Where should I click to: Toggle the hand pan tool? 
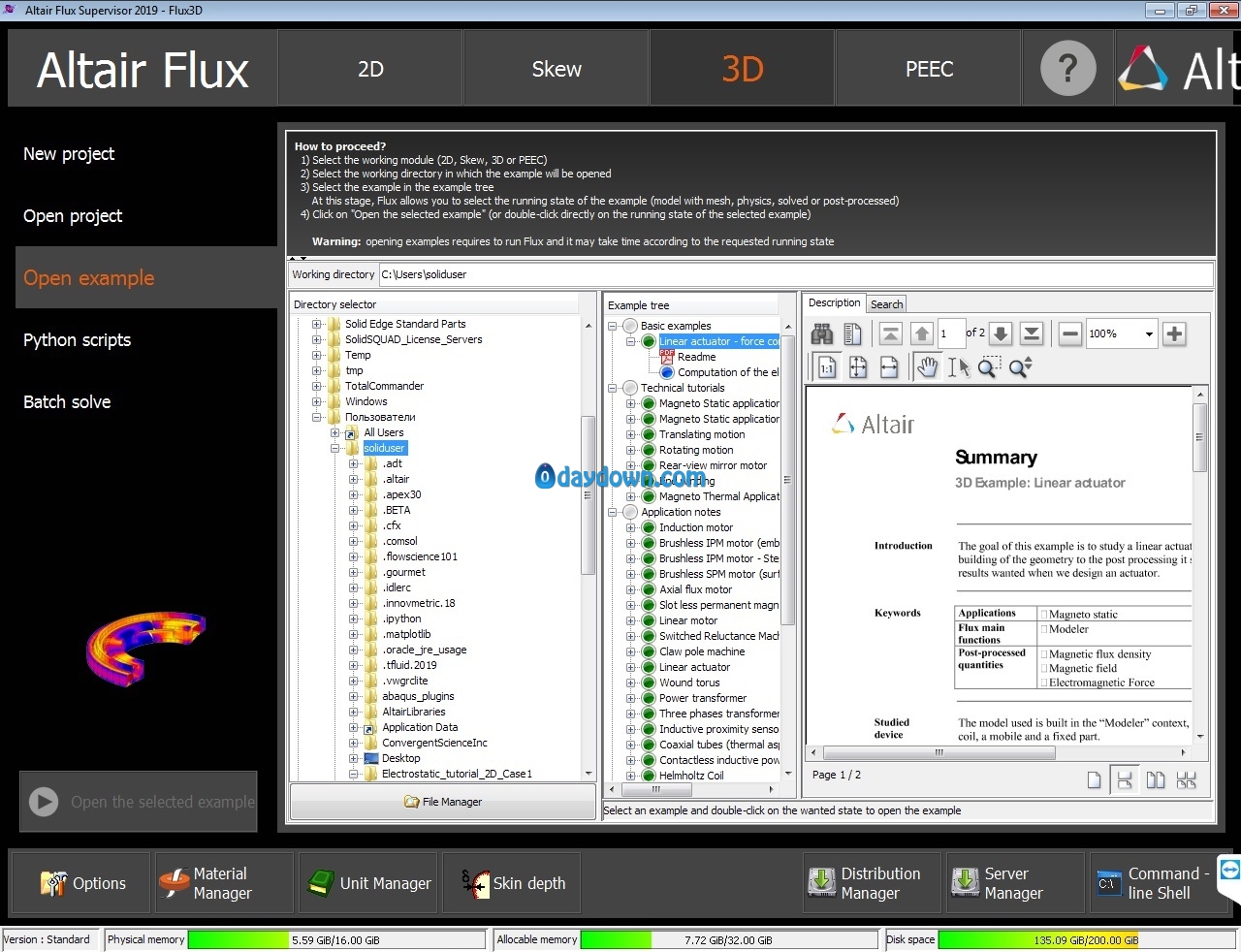point(927,367)
